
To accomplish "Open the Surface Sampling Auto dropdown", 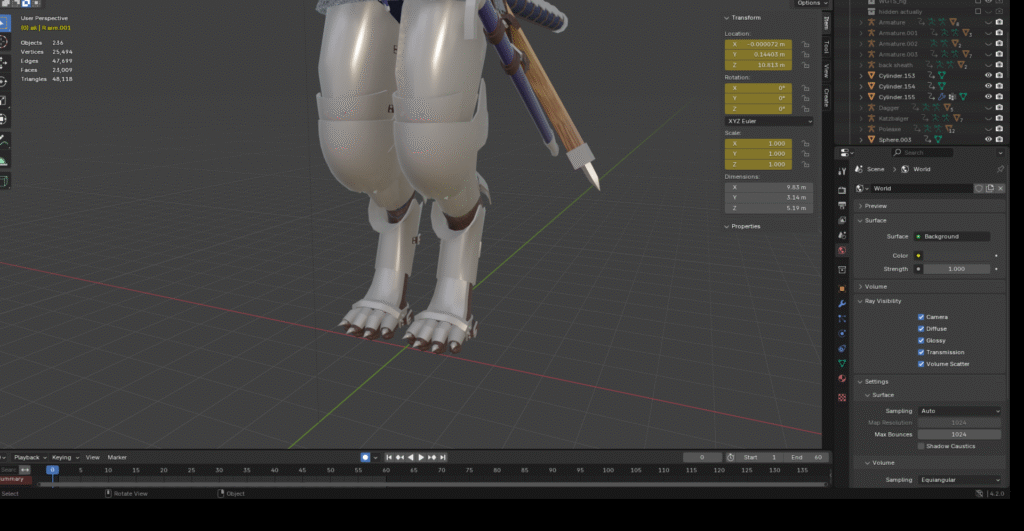I will [958, 411].
